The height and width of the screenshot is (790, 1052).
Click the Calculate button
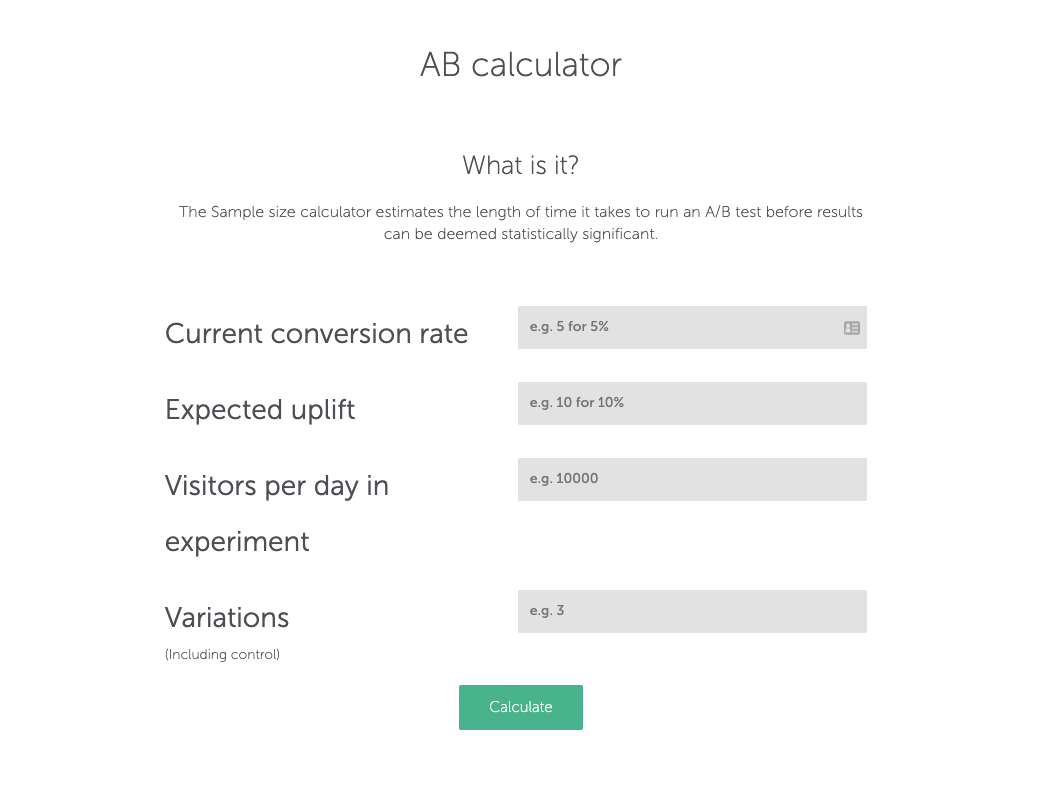[x=520, y=707]
